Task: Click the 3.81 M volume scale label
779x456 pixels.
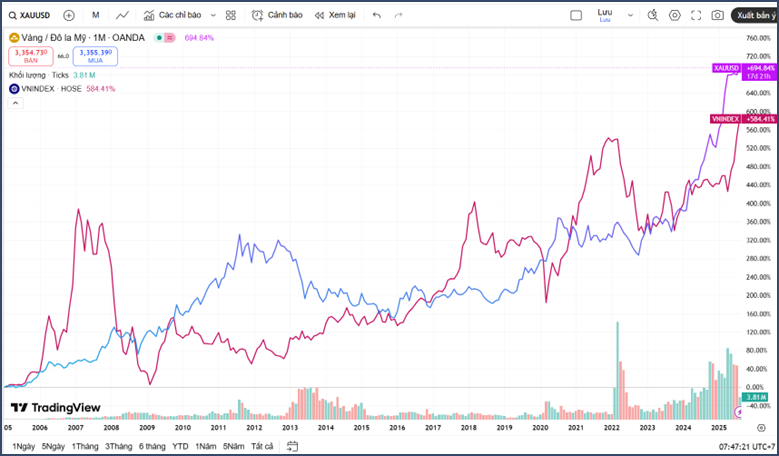Action: click(x=757, y=397)
